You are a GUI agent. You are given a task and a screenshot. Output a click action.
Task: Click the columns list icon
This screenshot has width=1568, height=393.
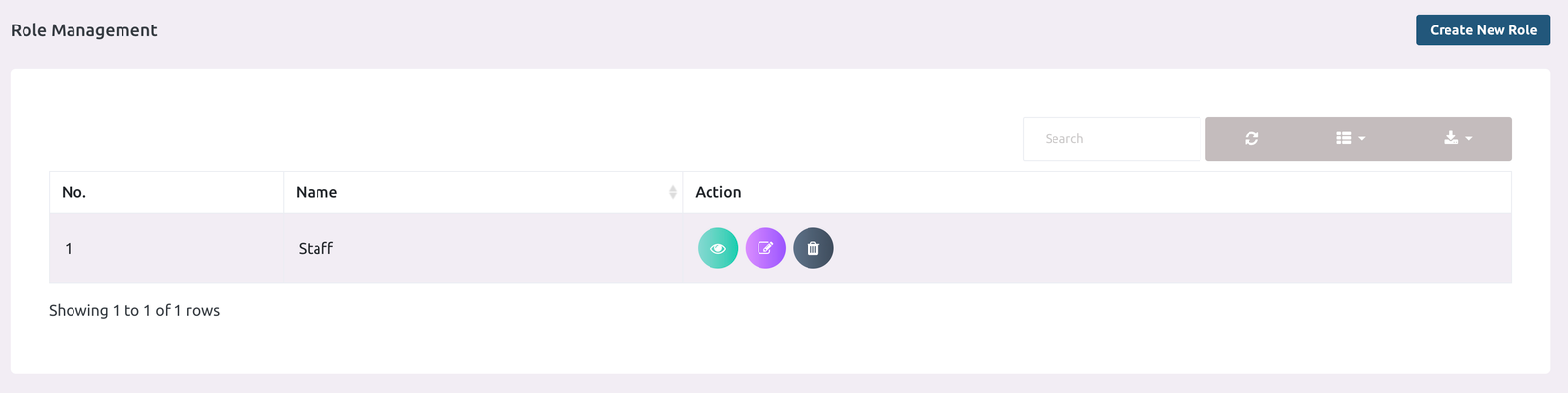tap(1344, 139)
